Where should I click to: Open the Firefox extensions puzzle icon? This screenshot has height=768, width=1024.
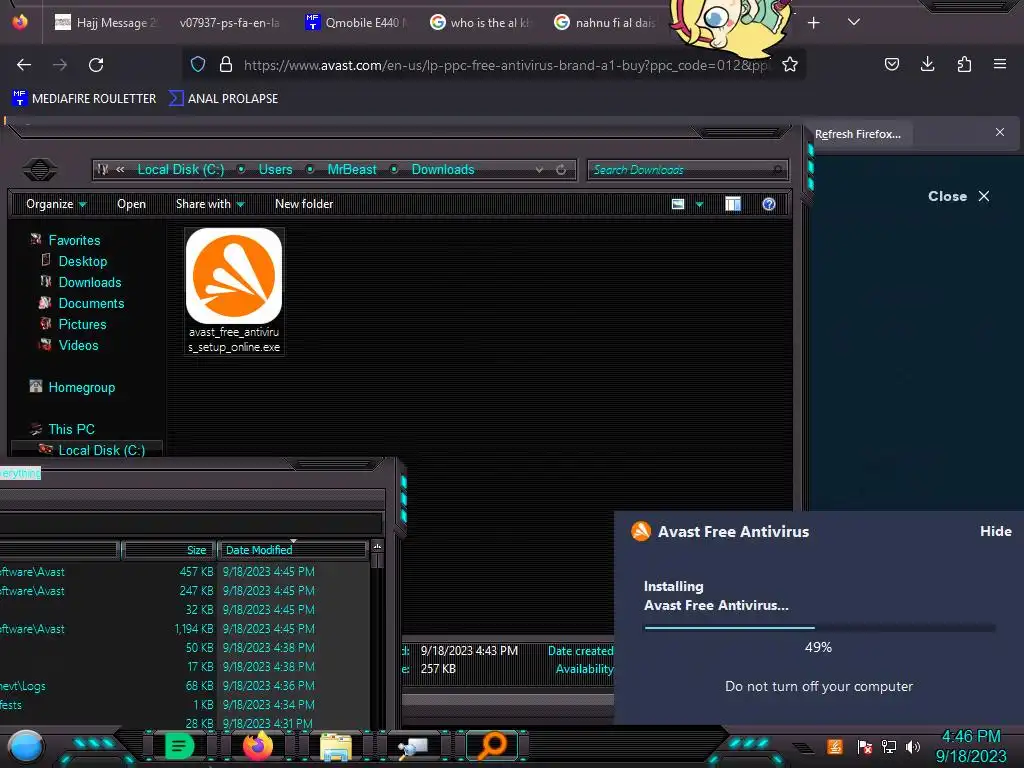(964, 64)
